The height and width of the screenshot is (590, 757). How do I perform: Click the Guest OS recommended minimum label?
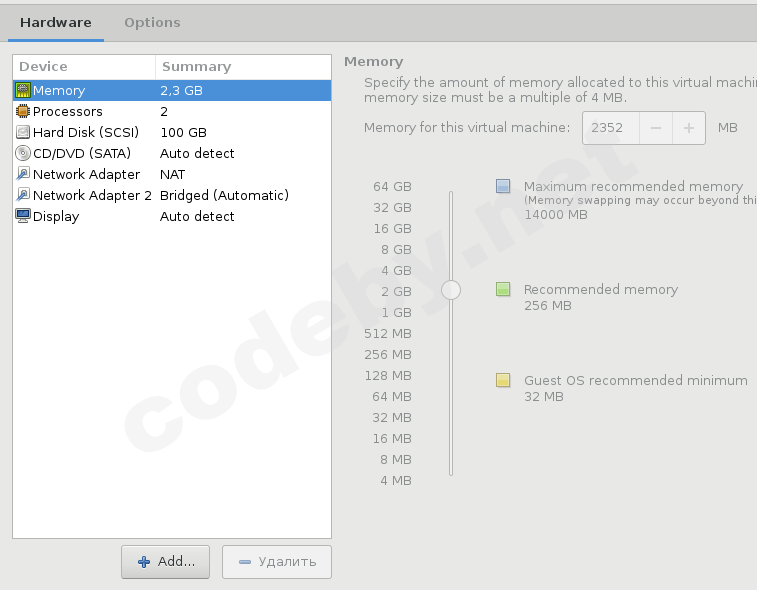click(636, 380)
